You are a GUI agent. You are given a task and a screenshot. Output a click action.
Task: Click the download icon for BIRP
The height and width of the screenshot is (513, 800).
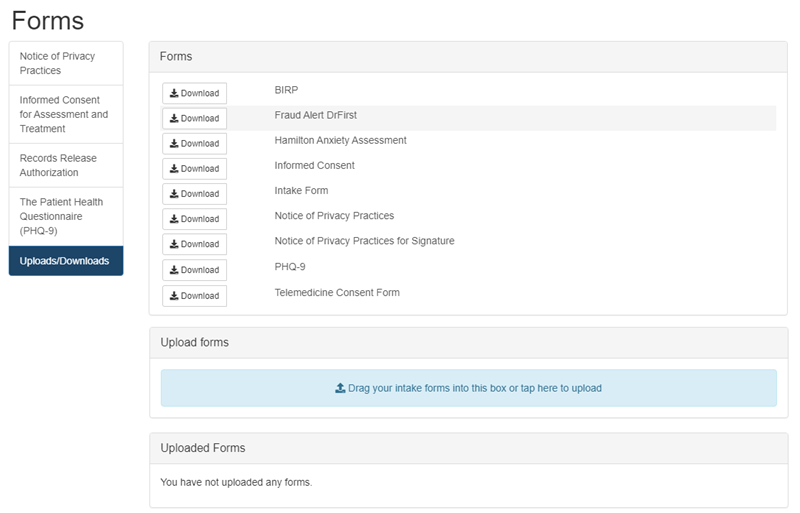click(174, 93)
